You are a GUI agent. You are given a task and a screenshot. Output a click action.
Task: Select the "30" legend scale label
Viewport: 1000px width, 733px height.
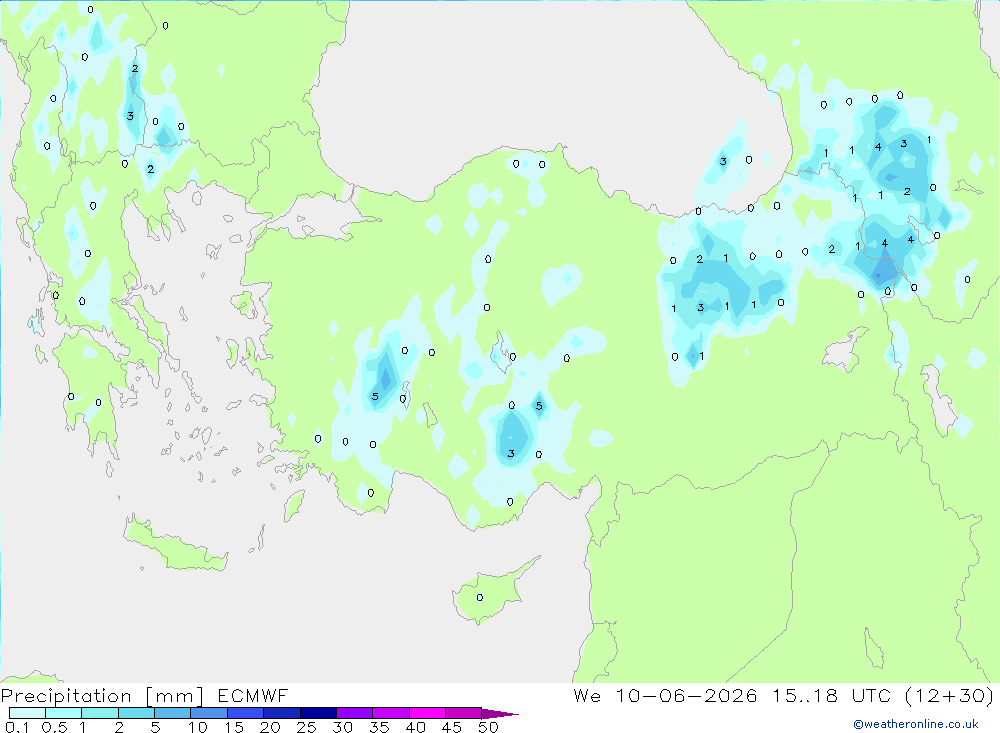pyautogui.click(x=342, y=727)
